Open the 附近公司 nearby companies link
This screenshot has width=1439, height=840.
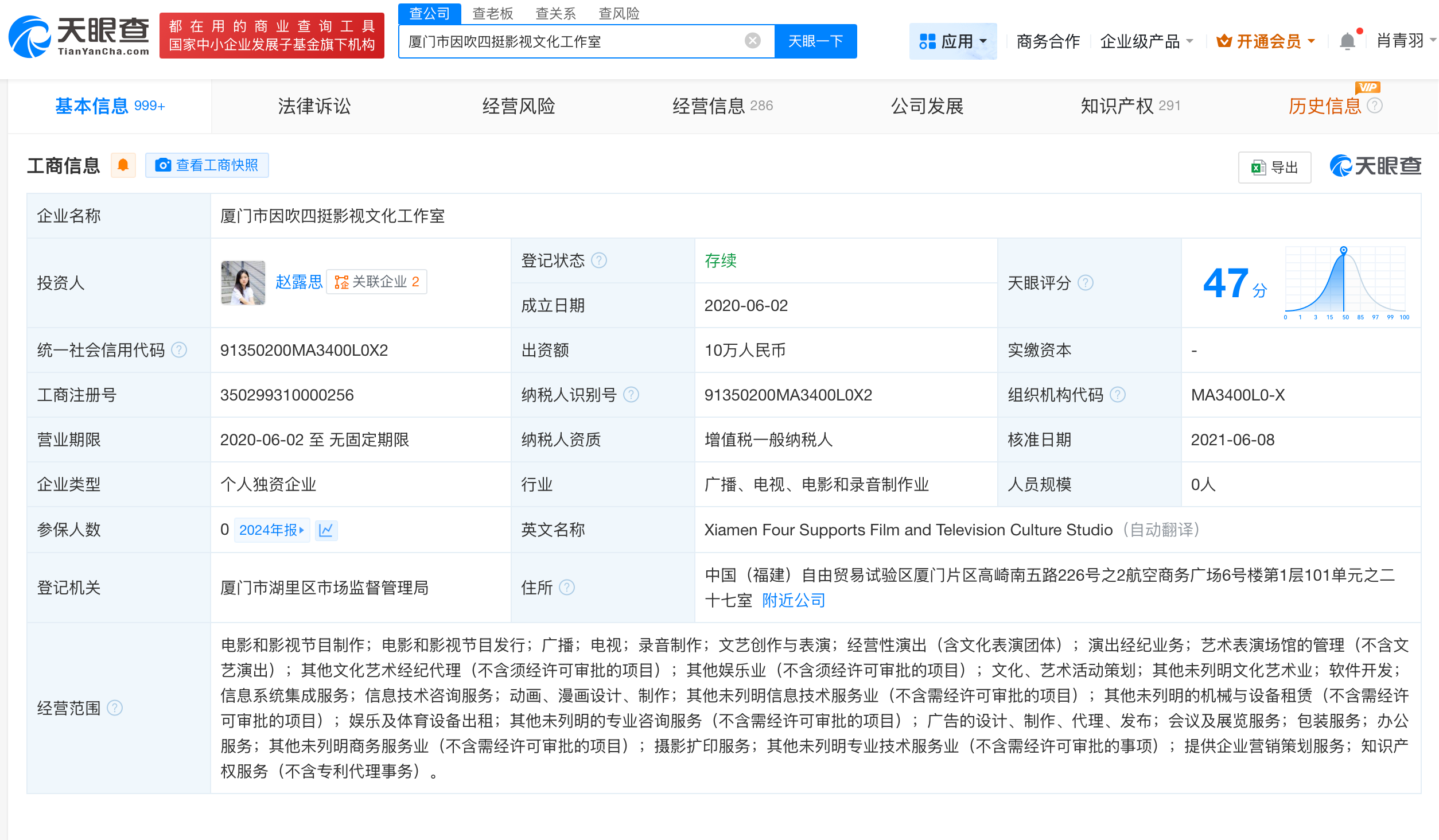pos(794,600)
